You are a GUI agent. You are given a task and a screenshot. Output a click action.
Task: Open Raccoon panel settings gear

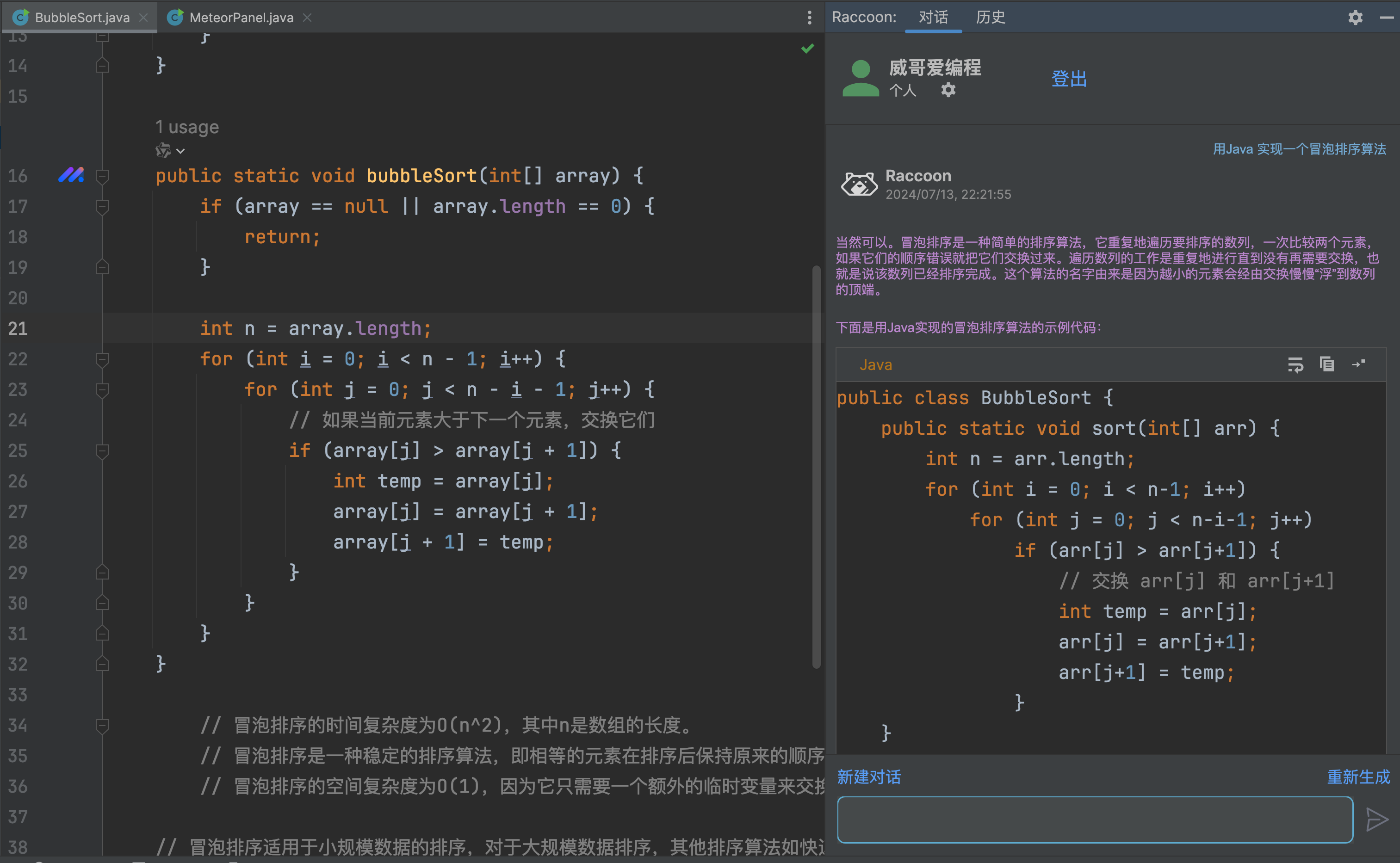(1356, 18)
